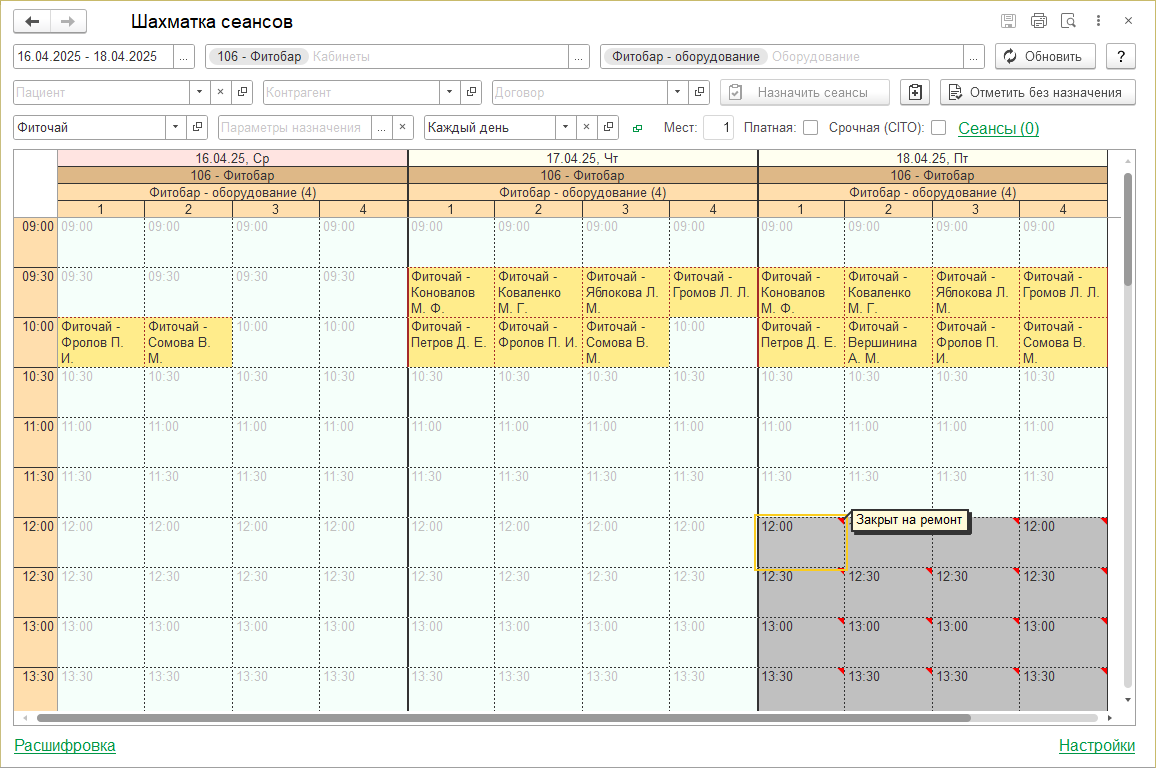Click the scroll-down arrow of vertical scrollbar
Image resolution: width=1156 pixels, height=768 pixels.
(1127, 700)
